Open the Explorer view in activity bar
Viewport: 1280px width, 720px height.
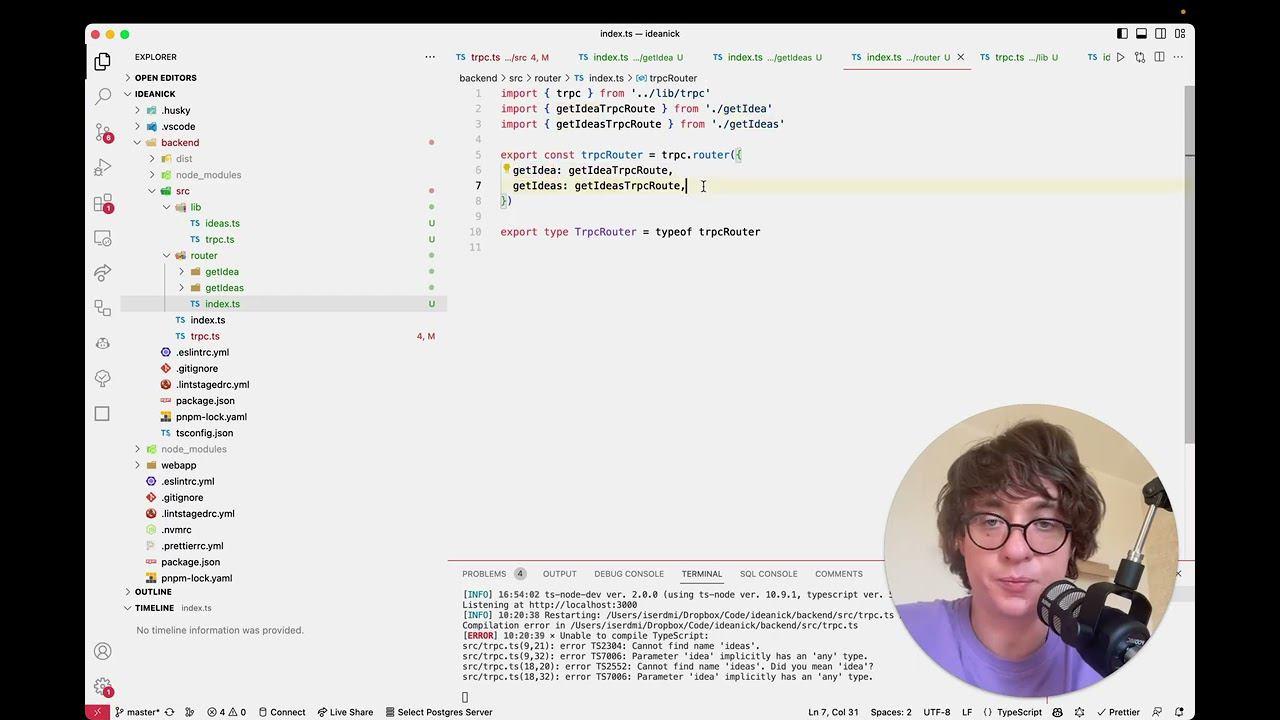(102, 62)
